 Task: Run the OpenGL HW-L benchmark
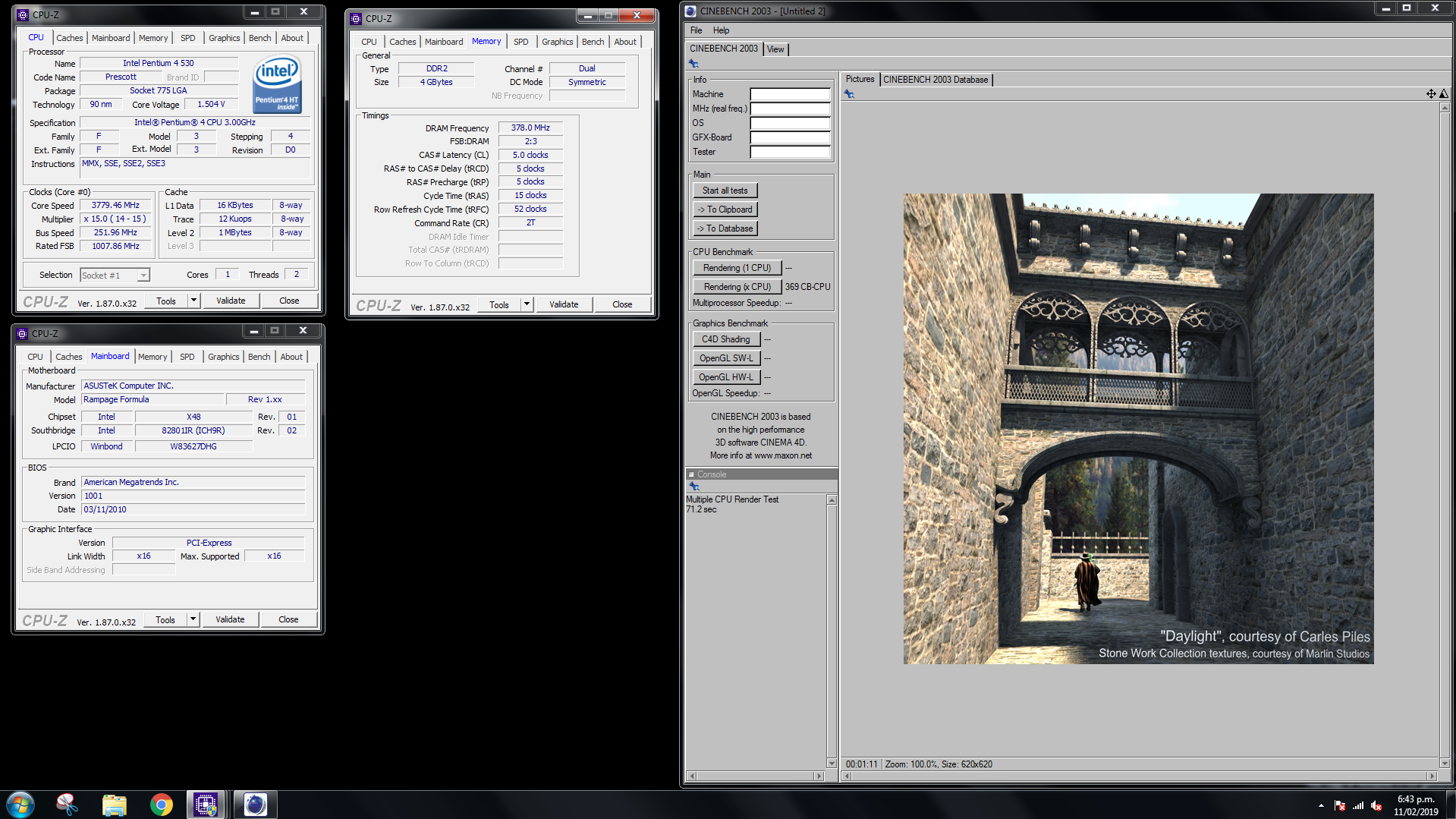[726, 377]
